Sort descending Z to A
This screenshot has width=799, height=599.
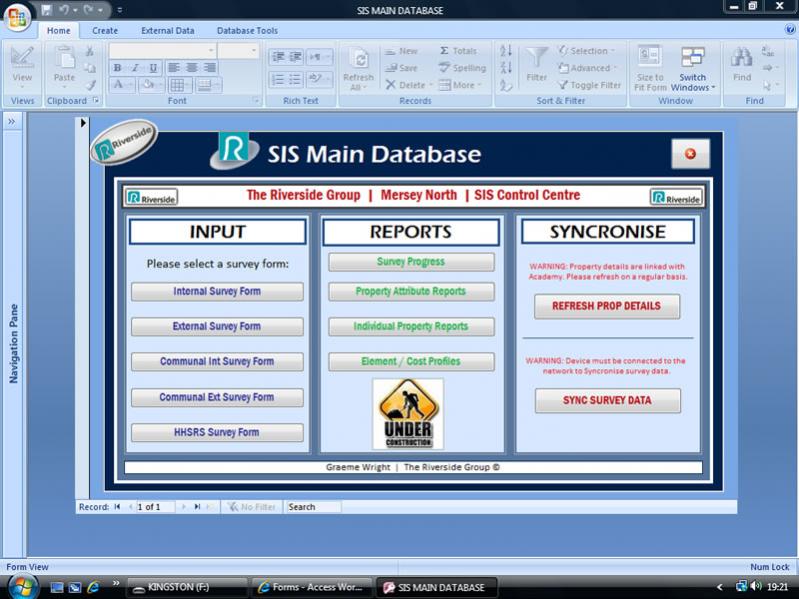coord(505,67)
